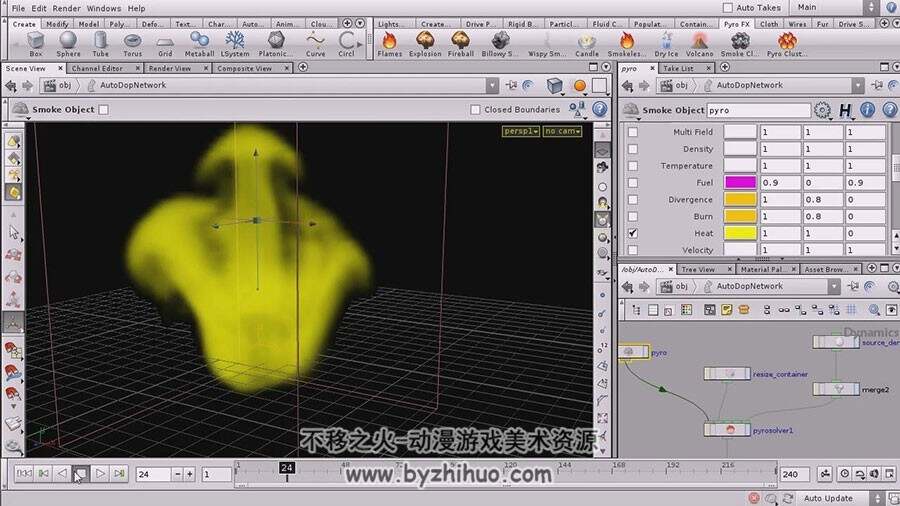Click the current frame number field

click(154, 474)
